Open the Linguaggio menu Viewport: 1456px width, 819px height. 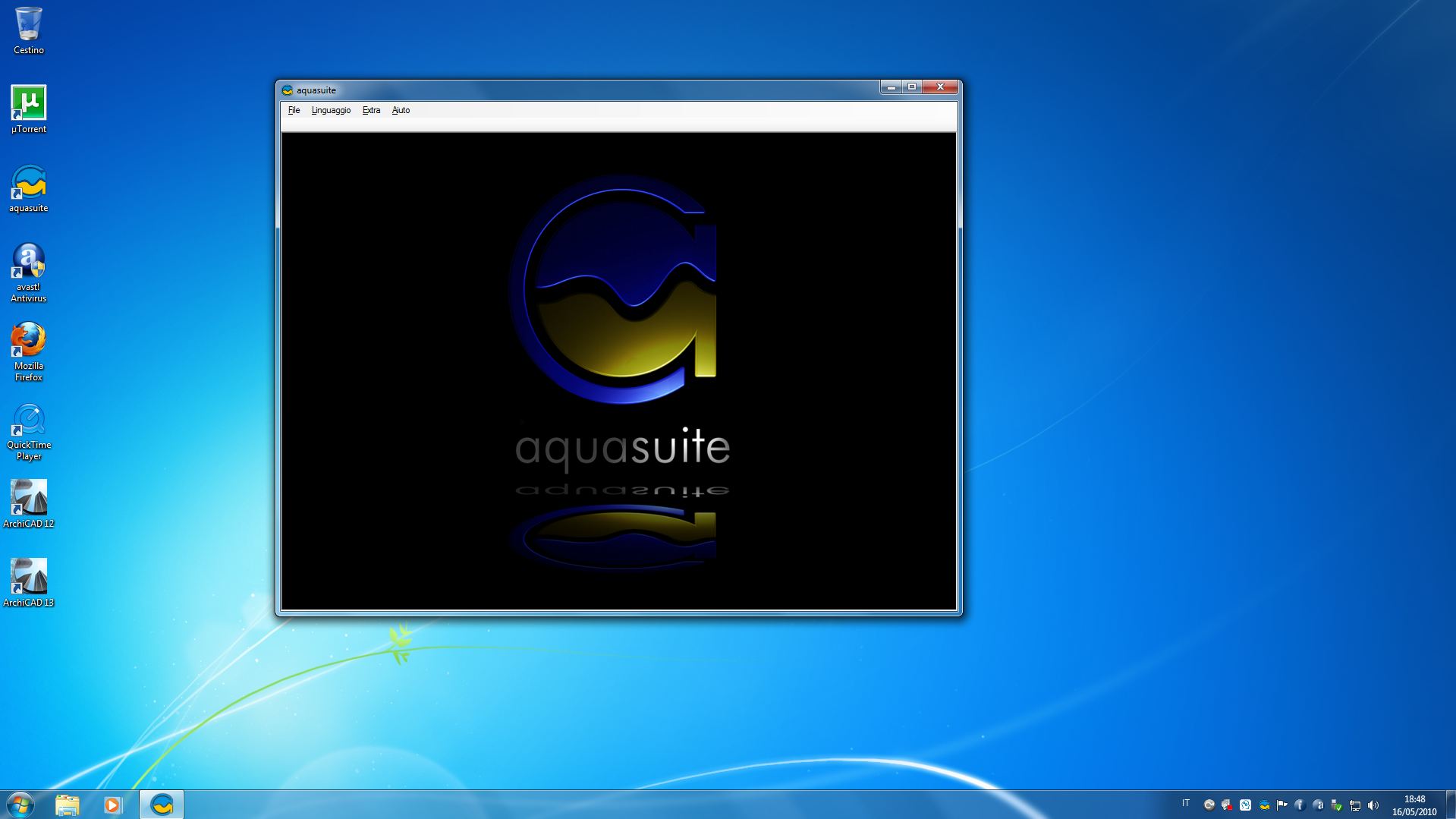tap(331, 110)
